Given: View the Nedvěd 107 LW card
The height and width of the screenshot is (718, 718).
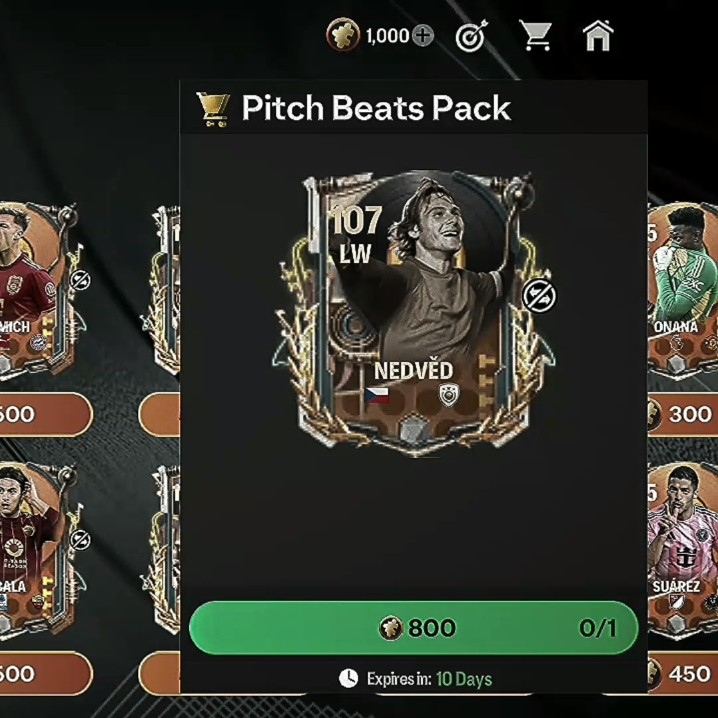Looking at the screenshot, I should (x=414, y=314).
